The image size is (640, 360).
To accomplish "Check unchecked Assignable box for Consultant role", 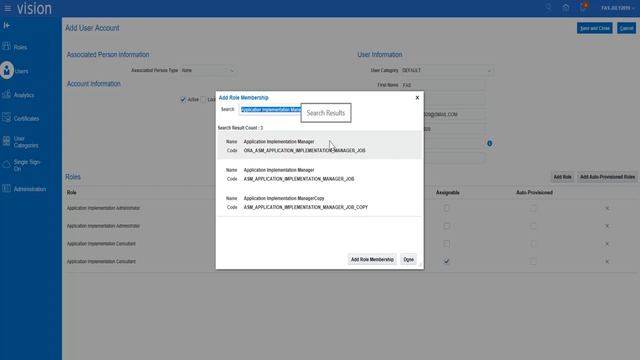I will coord(447,244).
